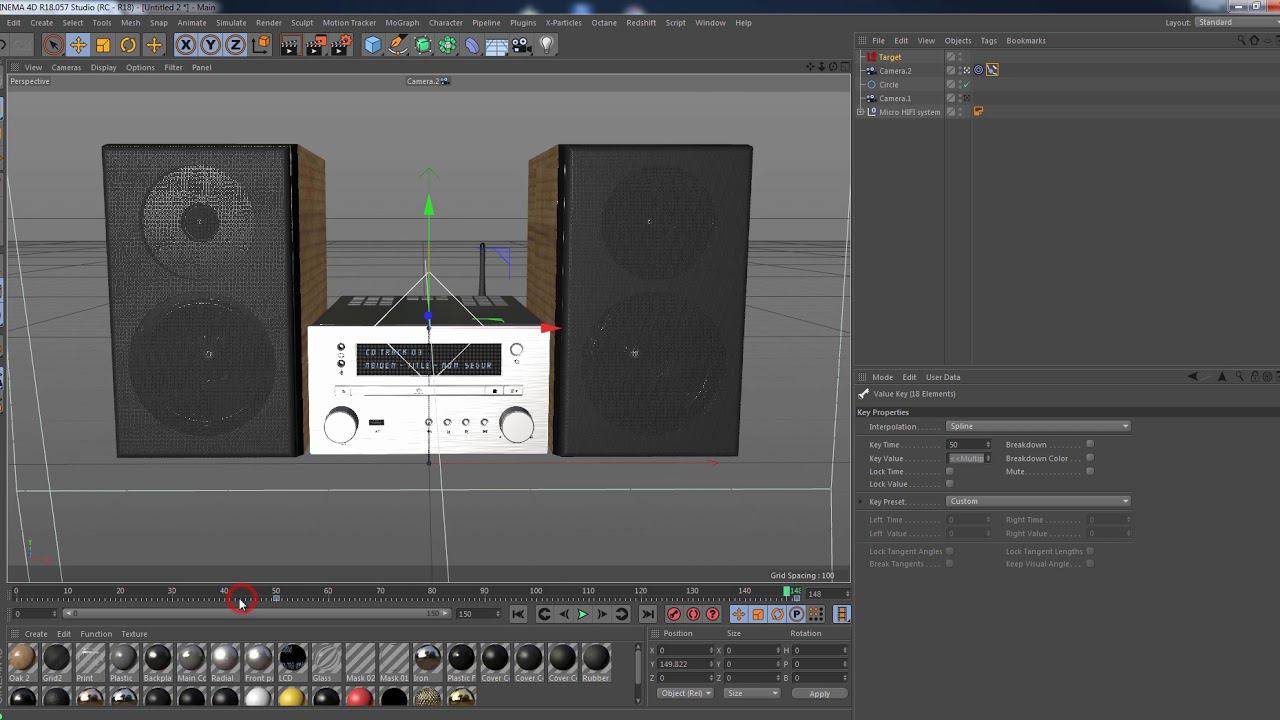Open the Simulate menu
Viewport: 1280px width, 720px height.
pyautogui.click(x=231, y=22)
